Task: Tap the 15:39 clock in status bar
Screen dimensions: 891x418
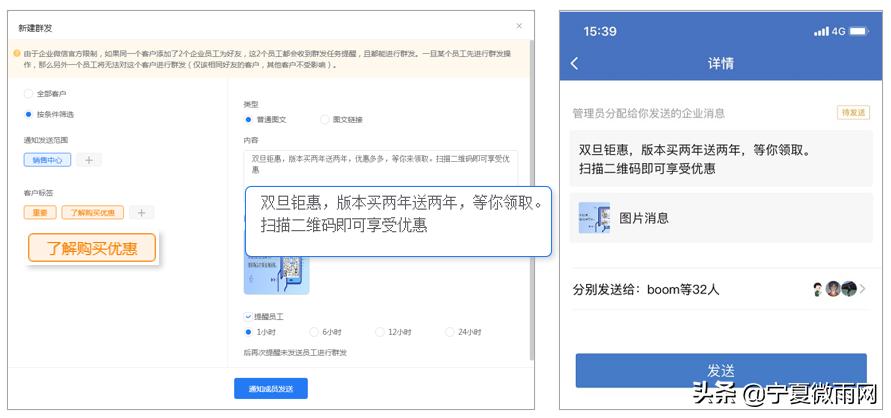Action: [599, 31]
